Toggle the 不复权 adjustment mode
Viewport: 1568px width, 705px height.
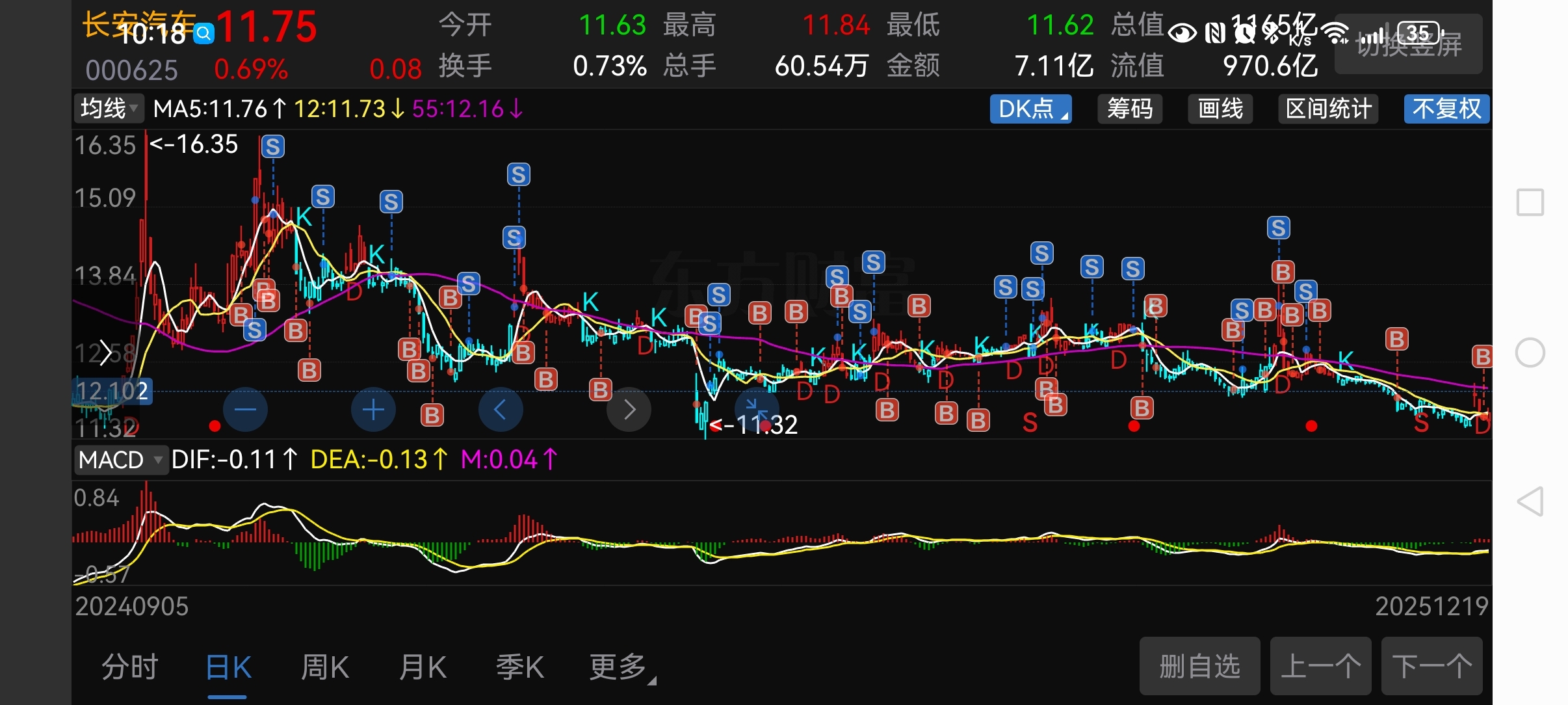1446,109
